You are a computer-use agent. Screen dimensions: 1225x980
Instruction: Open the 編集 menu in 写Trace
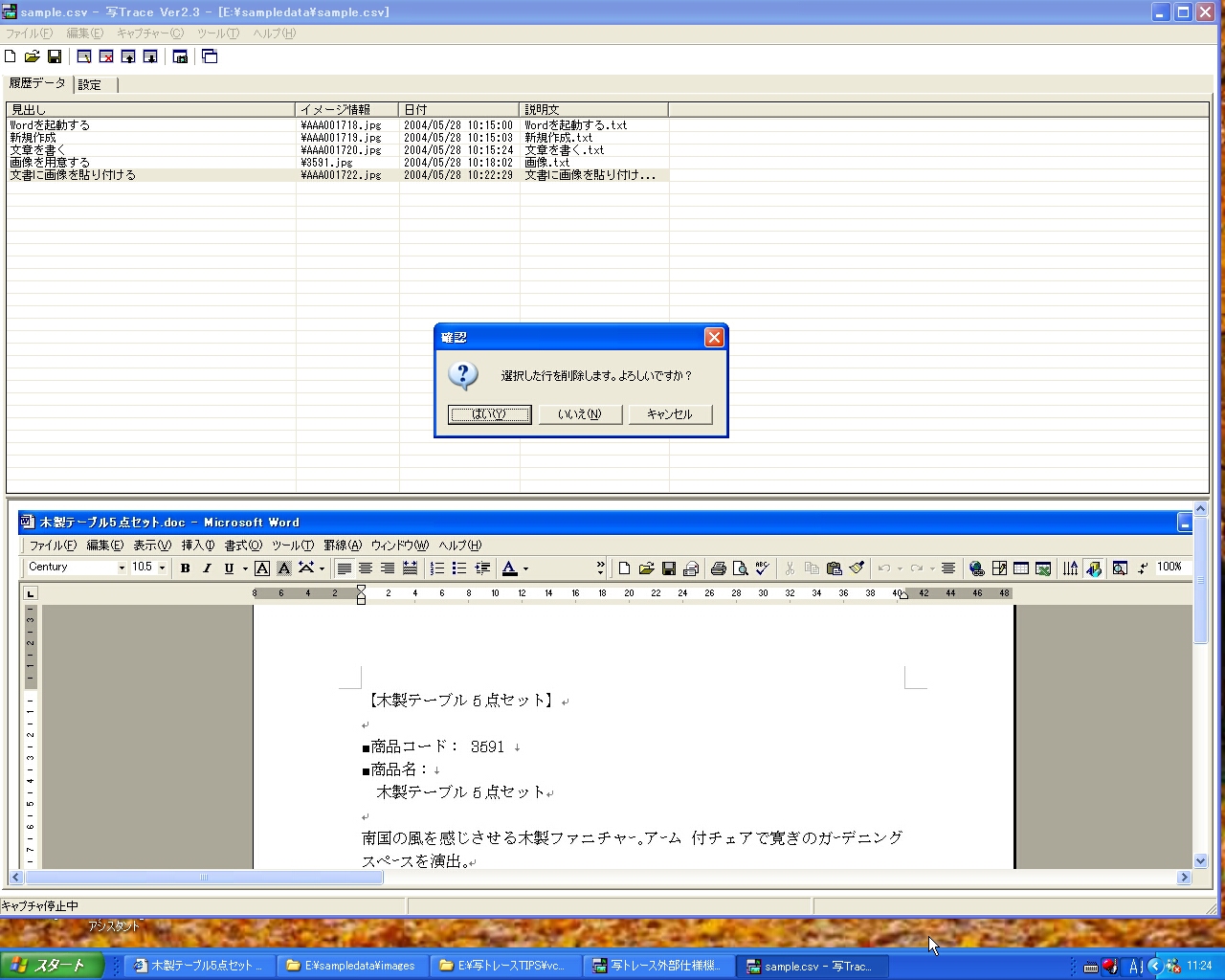tap(84, 33)
